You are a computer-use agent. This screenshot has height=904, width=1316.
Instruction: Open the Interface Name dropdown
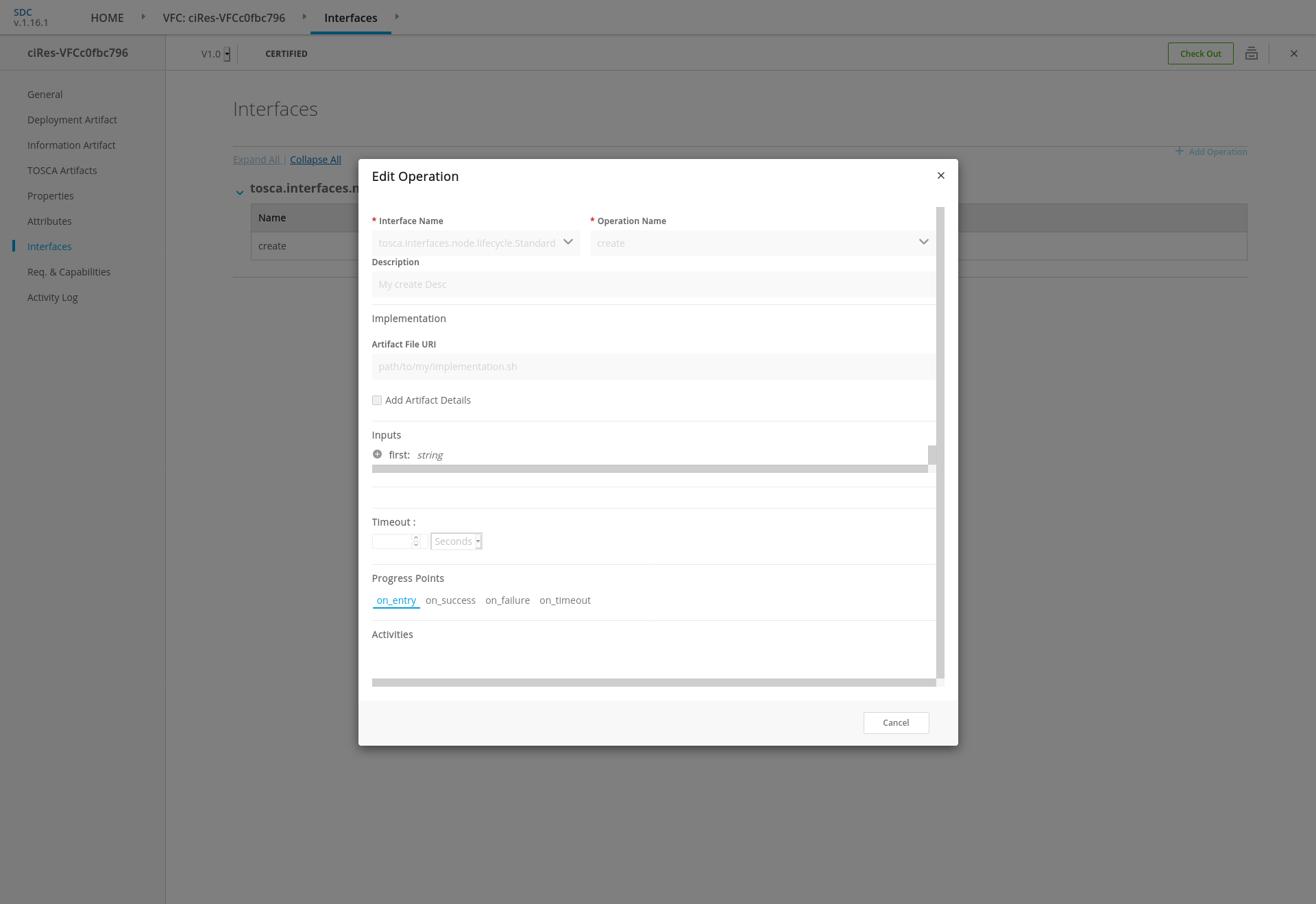pos(476,243)
